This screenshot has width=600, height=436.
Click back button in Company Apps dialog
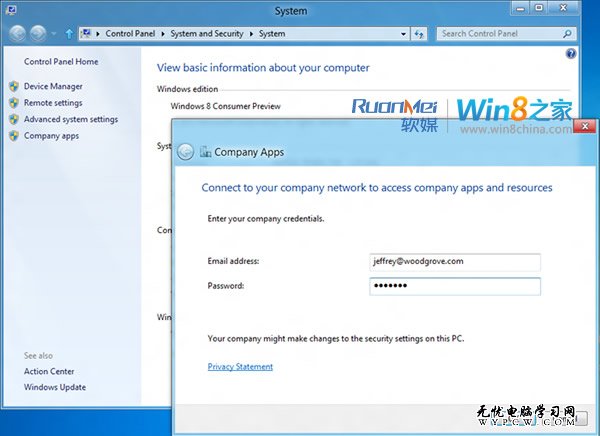tap(186, 152)
